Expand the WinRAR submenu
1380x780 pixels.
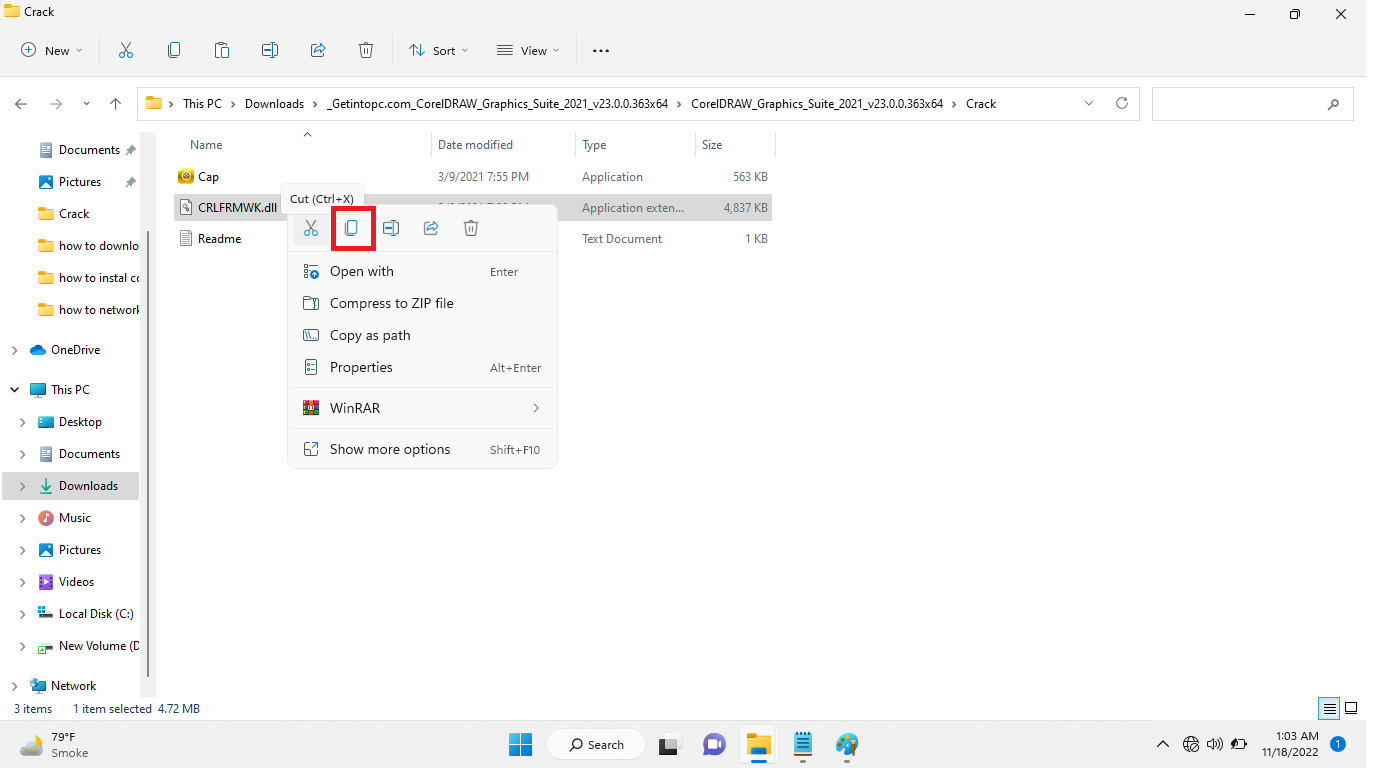(x=536, y=408)
